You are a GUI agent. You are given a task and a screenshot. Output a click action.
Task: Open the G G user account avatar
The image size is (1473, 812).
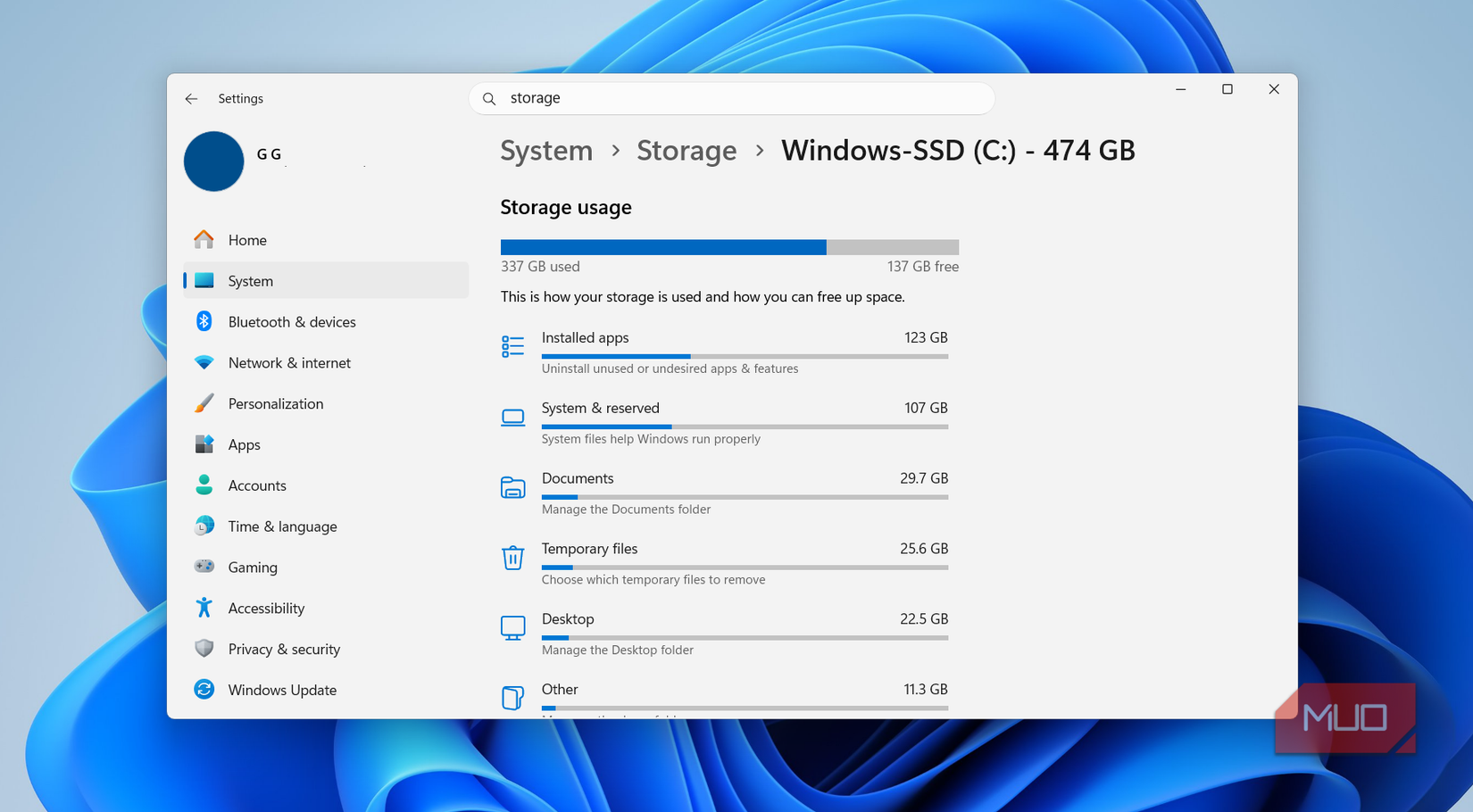coord(213,162)
